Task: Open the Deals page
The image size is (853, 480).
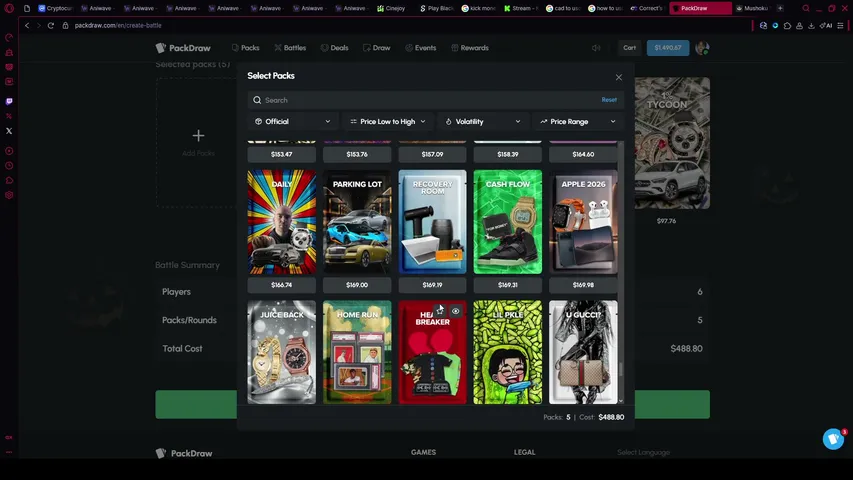Action: (x=335, y=48)
